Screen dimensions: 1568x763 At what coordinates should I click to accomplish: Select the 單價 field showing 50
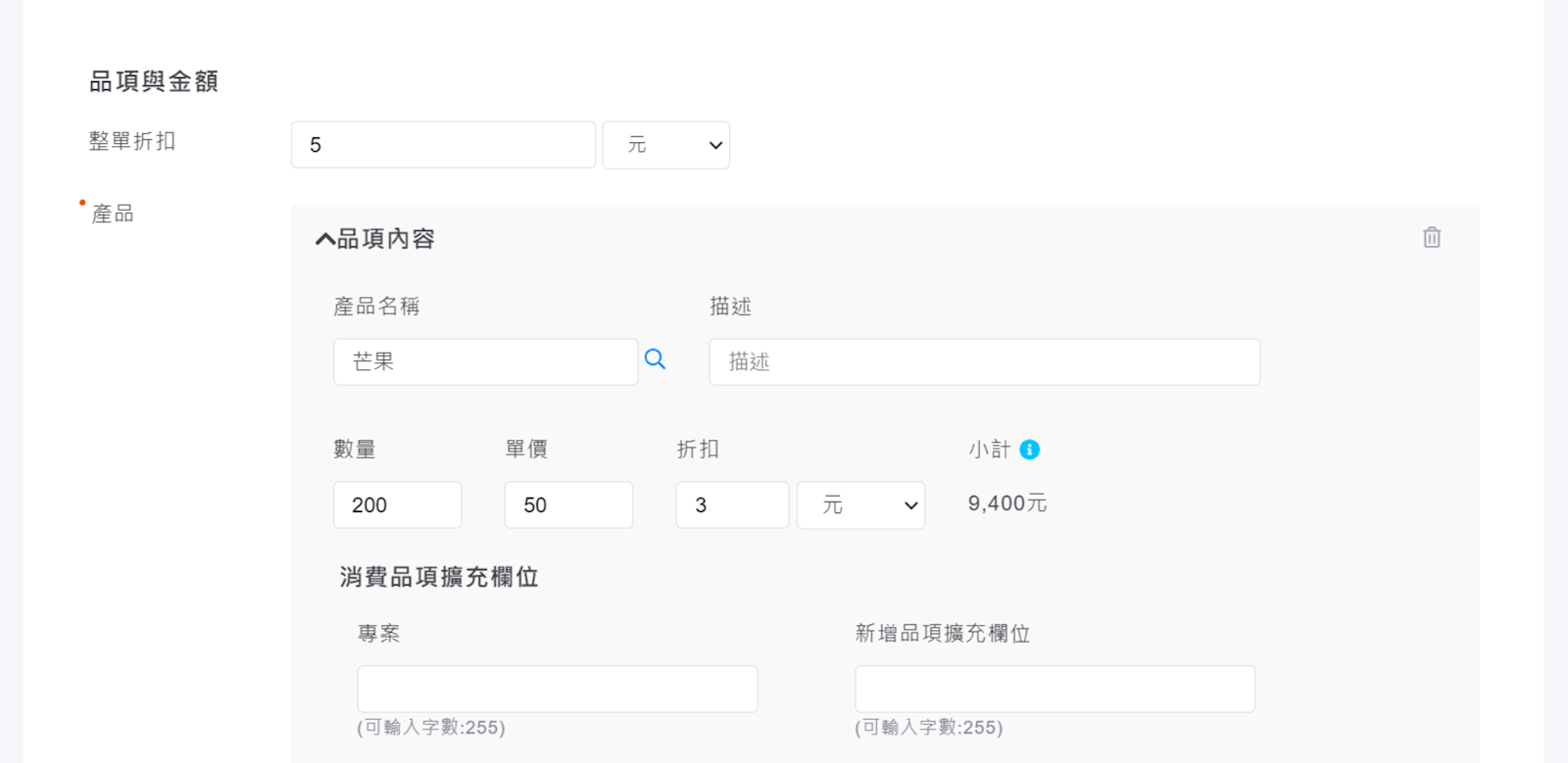[568, 505]
